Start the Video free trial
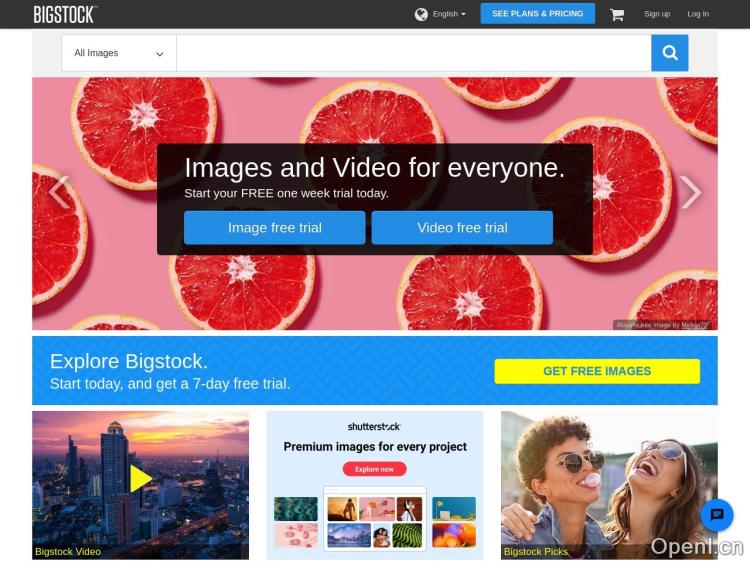Image resolution: width=750 pixels, height=562 pixels. click(x=462, y=228)
